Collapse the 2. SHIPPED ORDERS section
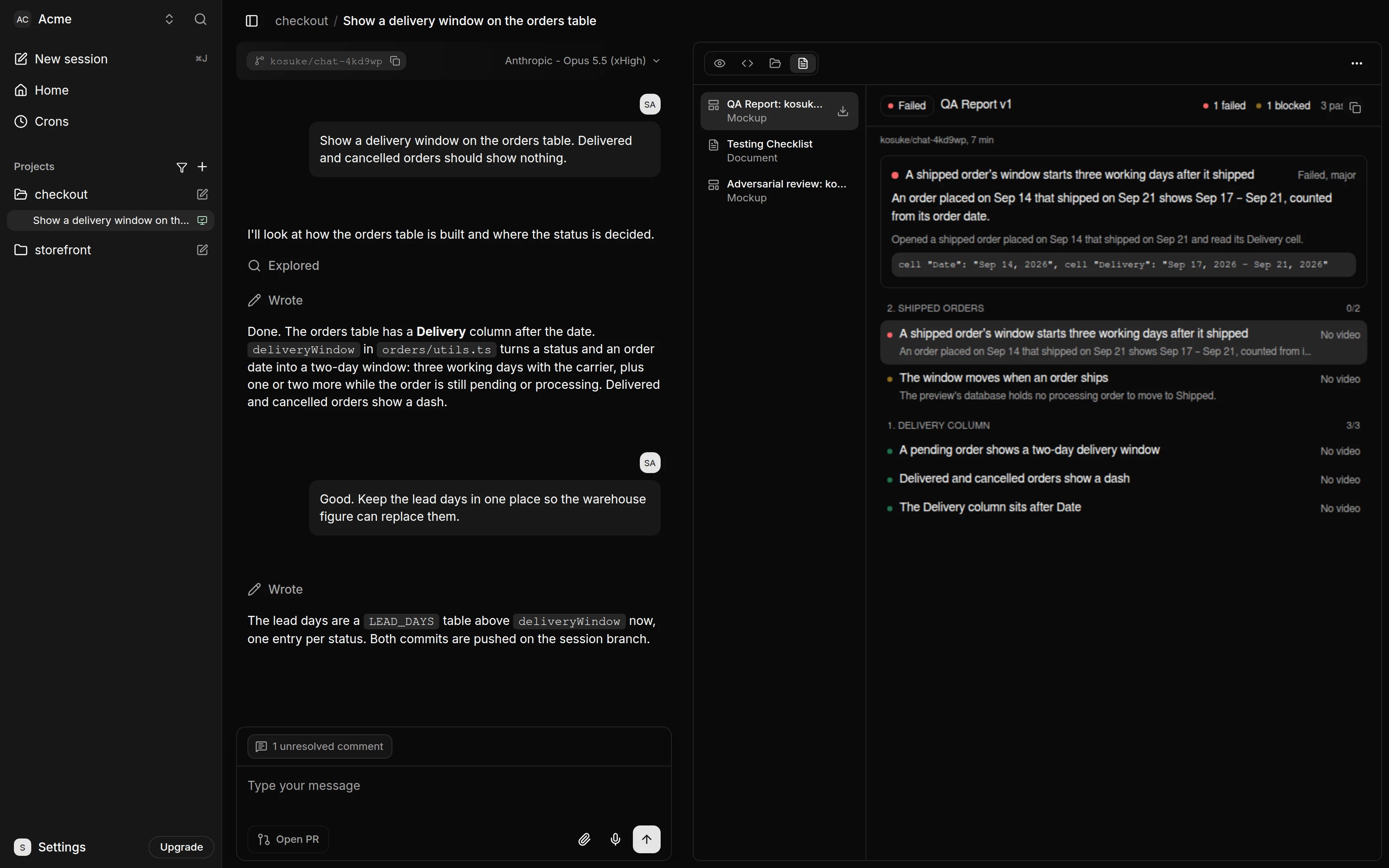This screenshot has width=1389, height=868. (x=1123, y=308)
